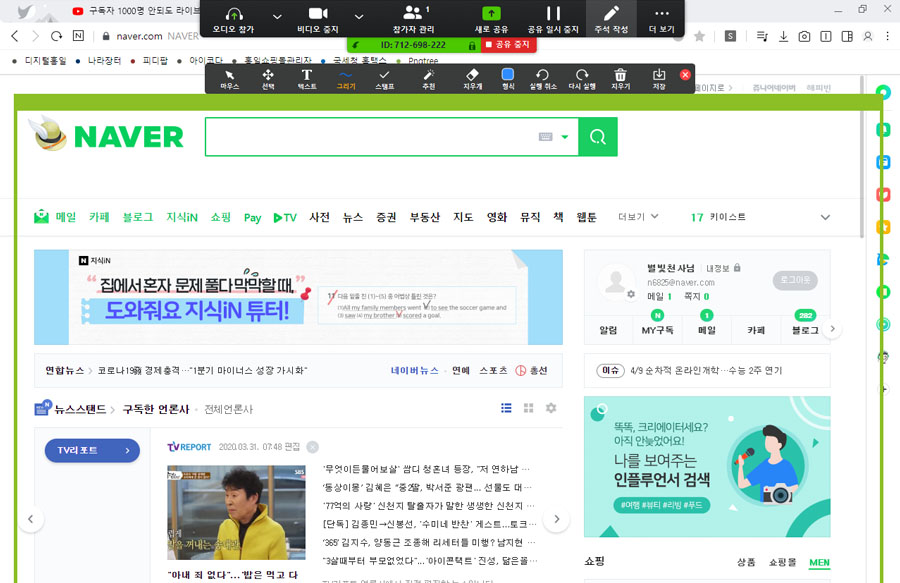Open the influencer search banner
The height and width of the screenshot is (583, 900).
point(707,467)
